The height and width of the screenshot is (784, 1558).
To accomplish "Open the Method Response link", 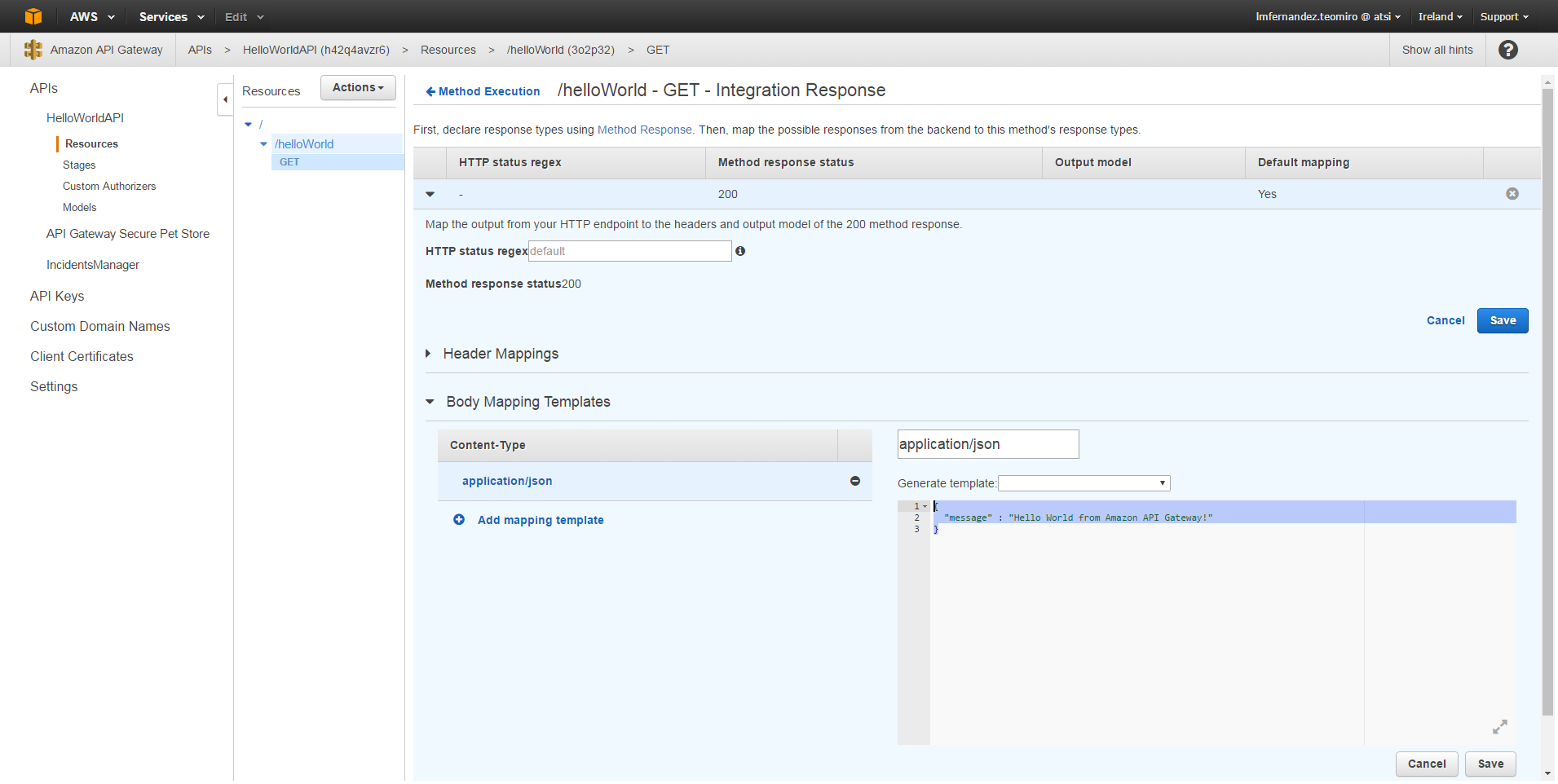I will click(644, 130).
